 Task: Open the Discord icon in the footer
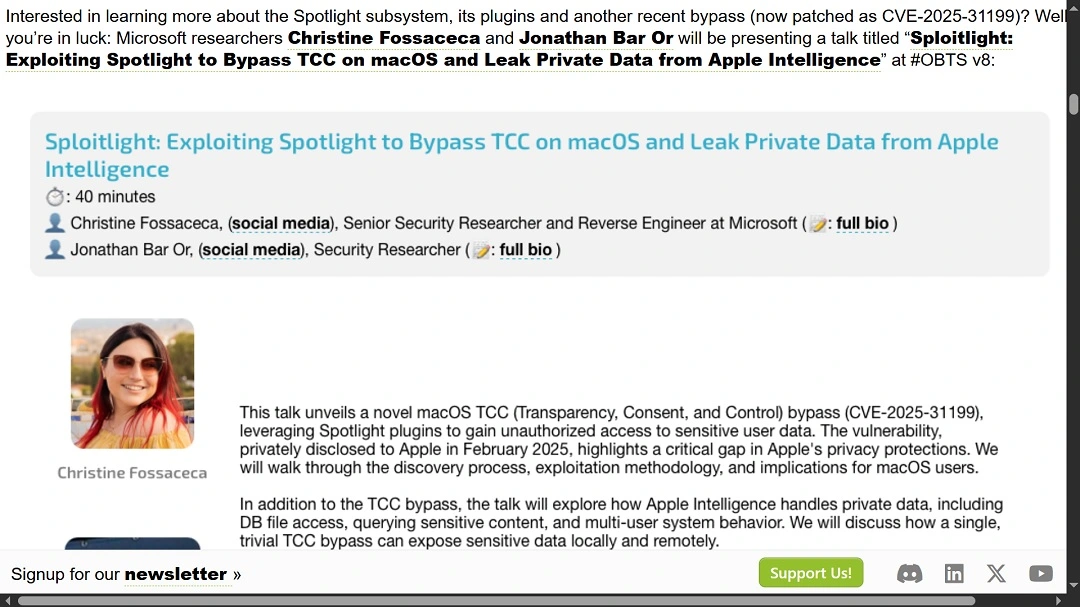tap(909, 573)
